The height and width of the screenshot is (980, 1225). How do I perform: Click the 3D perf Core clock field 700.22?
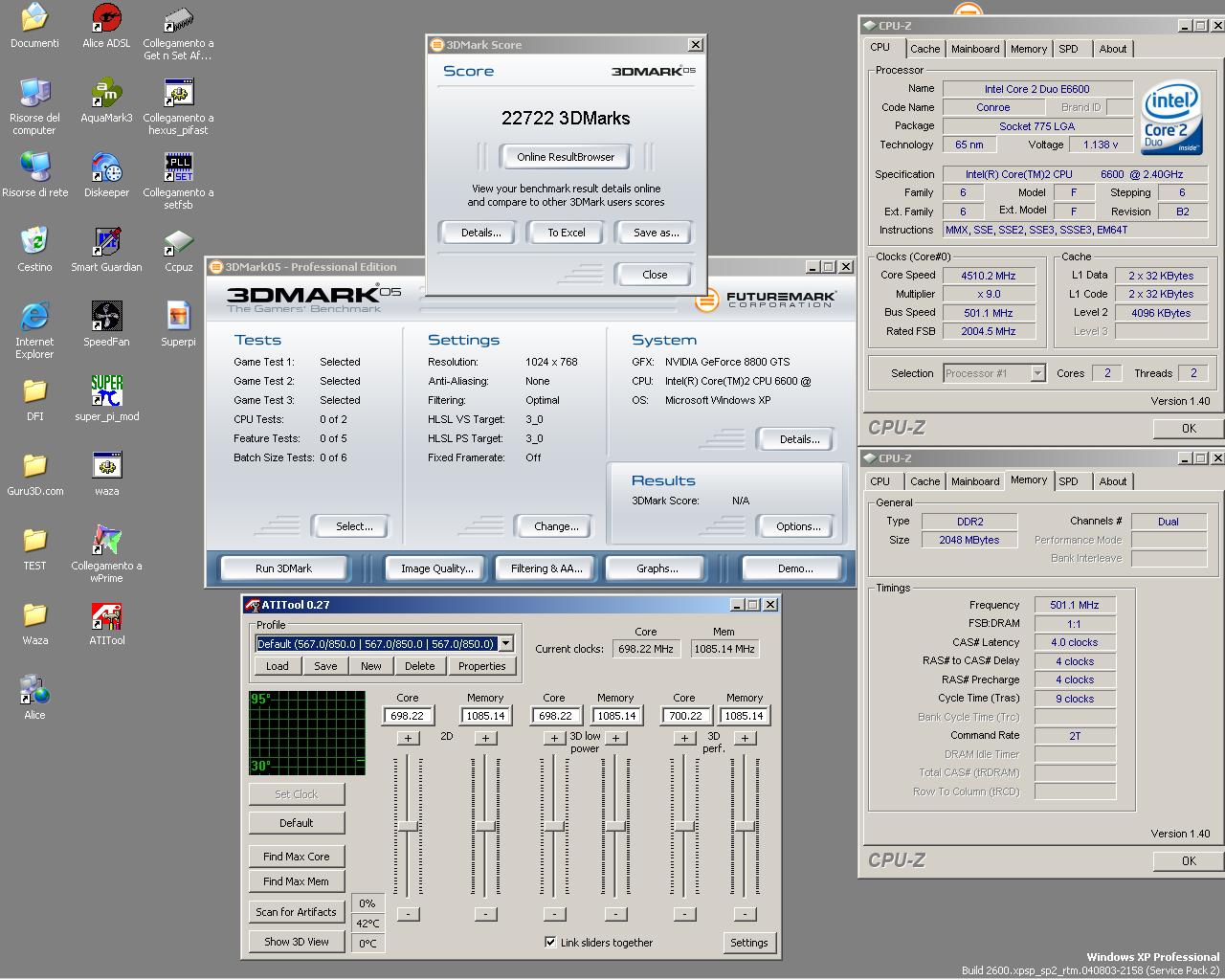(x=684, y=716)
